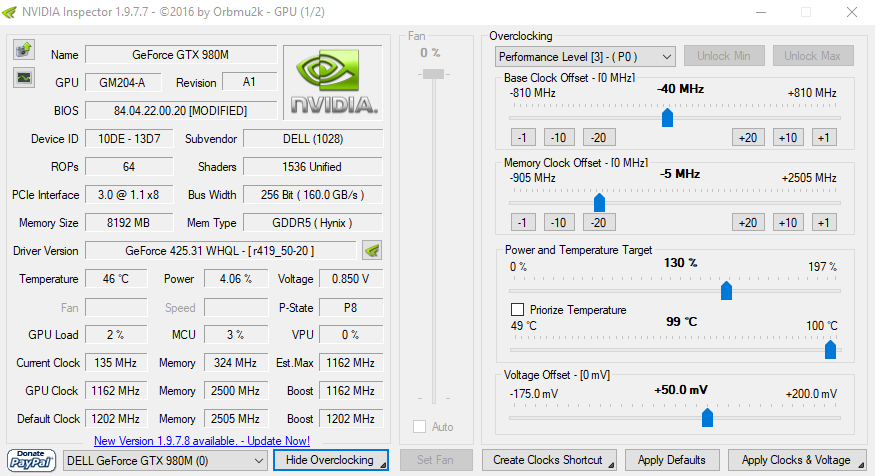875x476 pixels.
Task: Open the Performance Level [3] - (P0) dropdown
Action: tap(585, 56)
